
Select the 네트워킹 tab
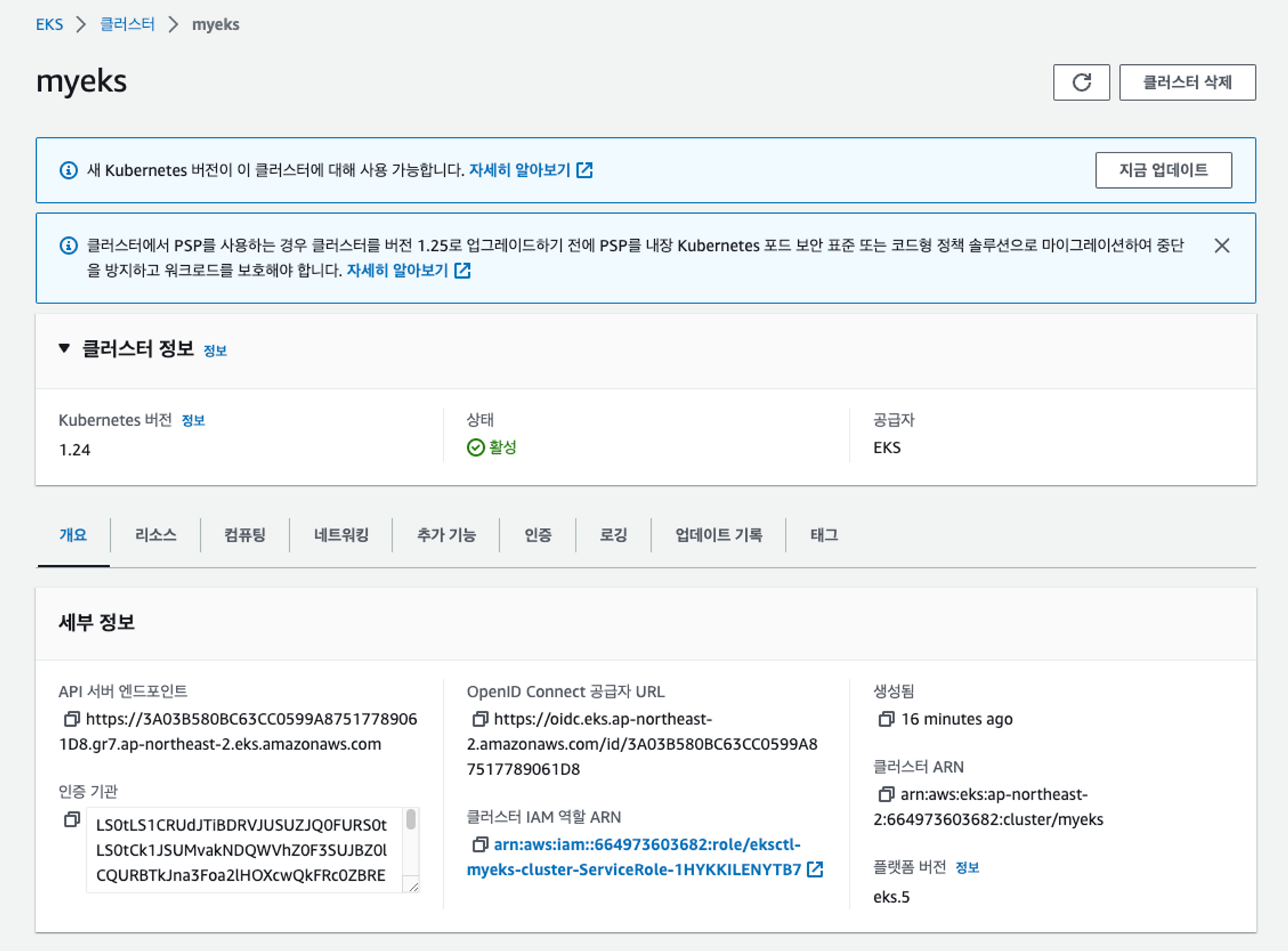point(341,535)
